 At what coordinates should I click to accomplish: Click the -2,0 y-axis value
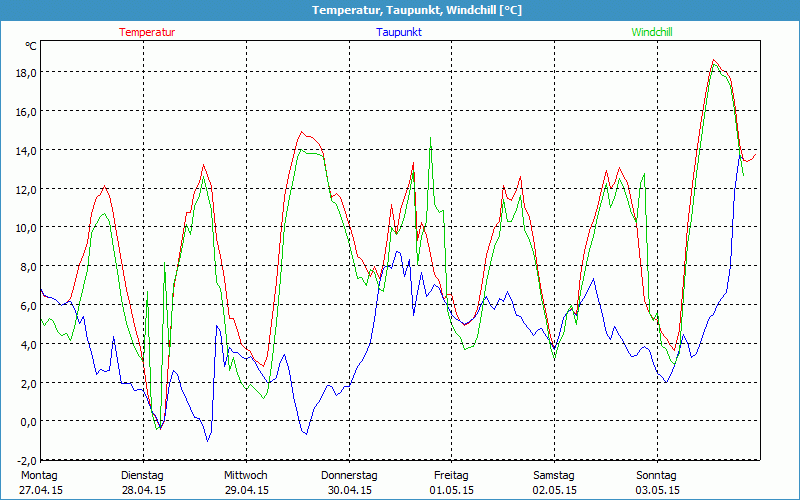[x=27, y=461]
